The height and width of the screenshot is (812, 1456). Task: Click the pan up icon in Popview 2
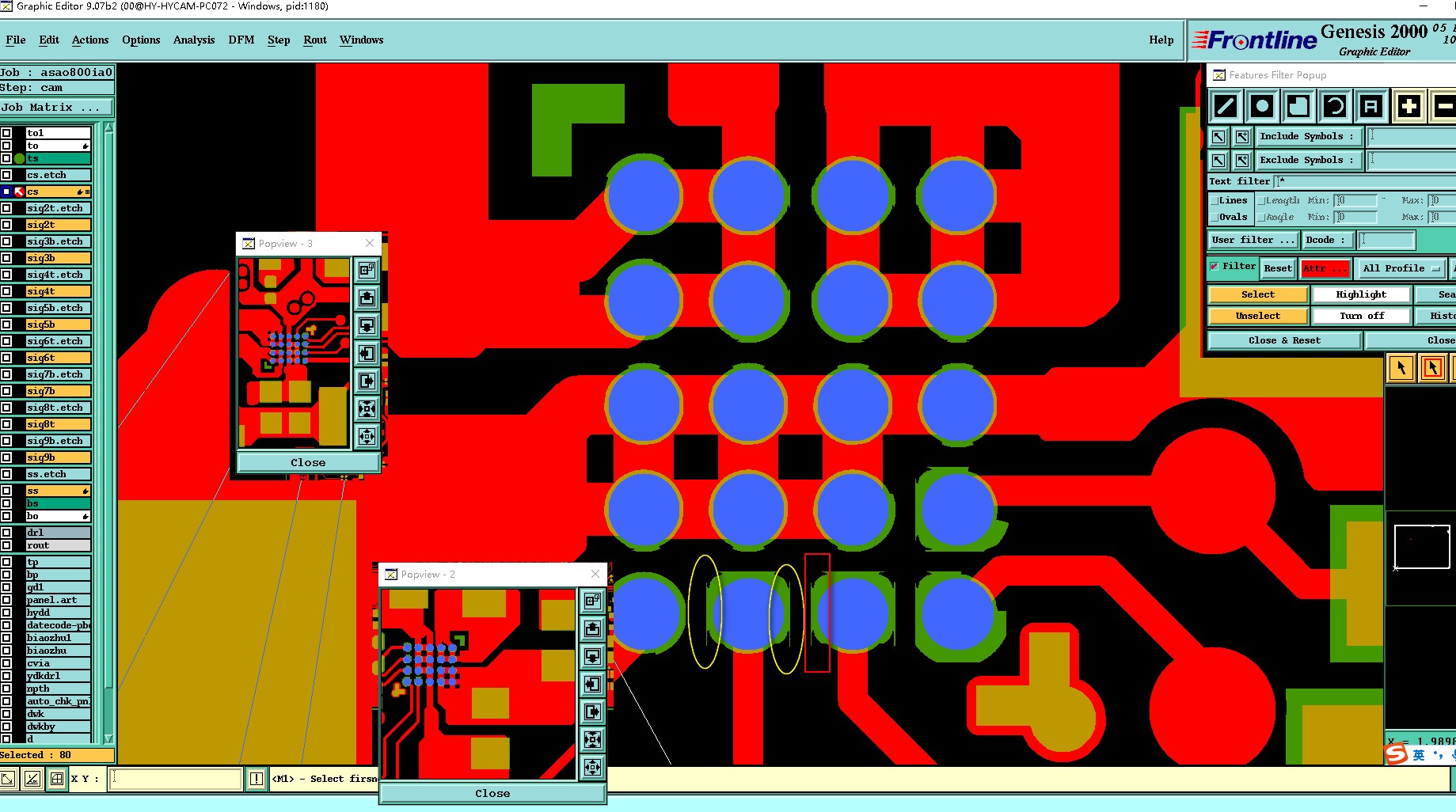pos(592,629)
